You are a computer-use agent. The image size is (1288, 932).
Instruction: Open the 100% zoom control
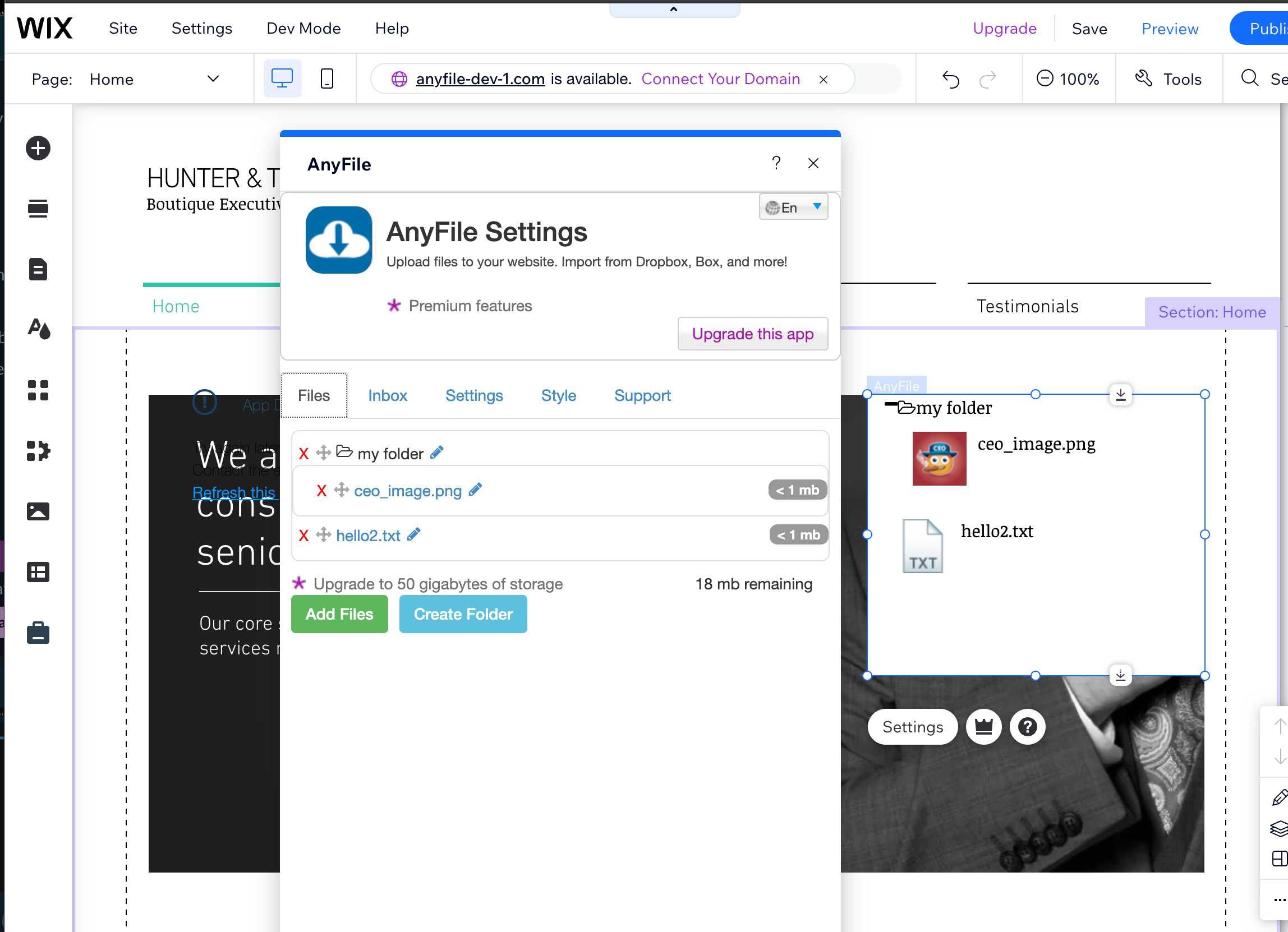(1068, 79)
